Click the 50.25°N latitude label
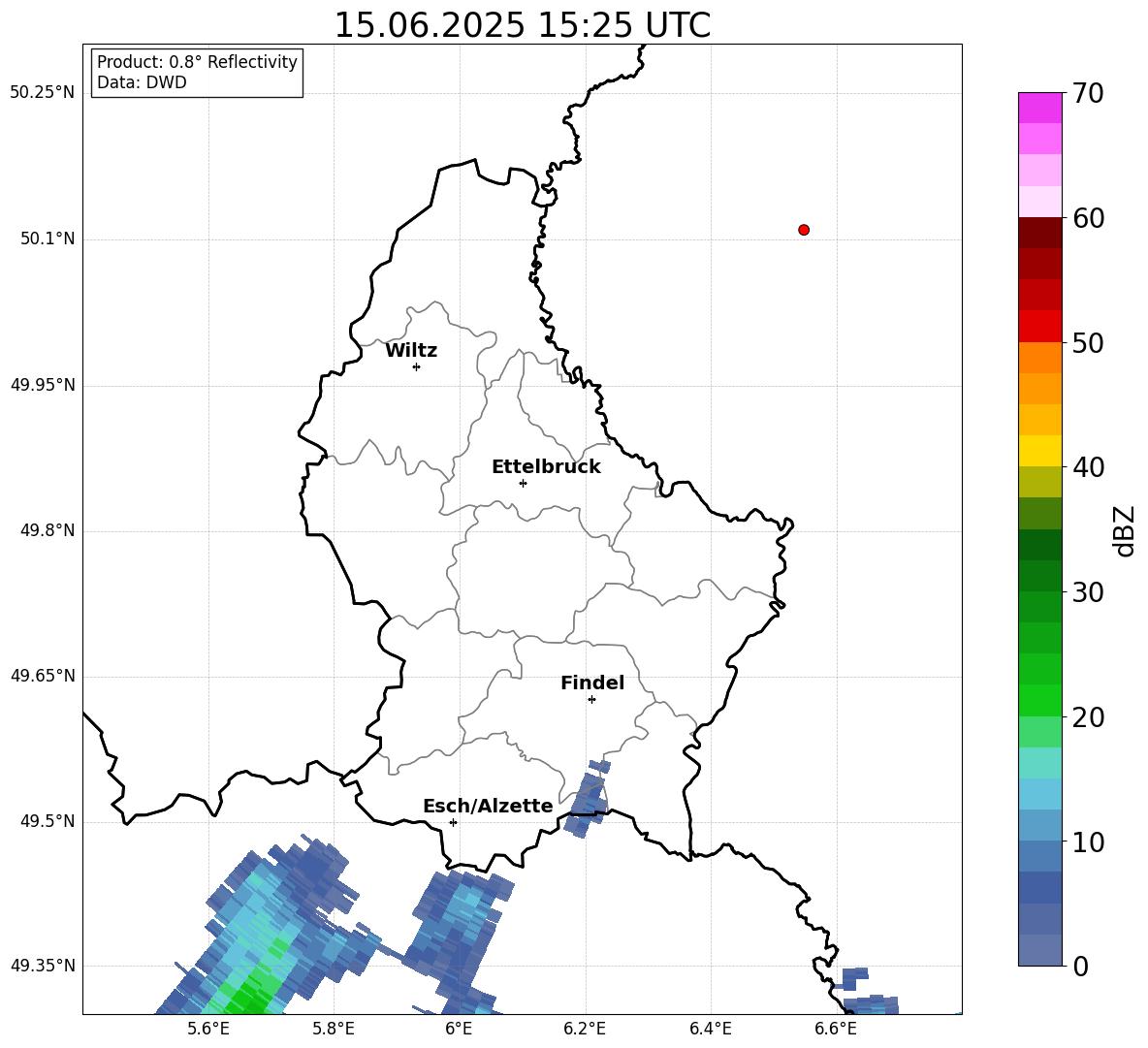The height and width of the screenshot is (1048, 1148). click(x=43, y=93)
